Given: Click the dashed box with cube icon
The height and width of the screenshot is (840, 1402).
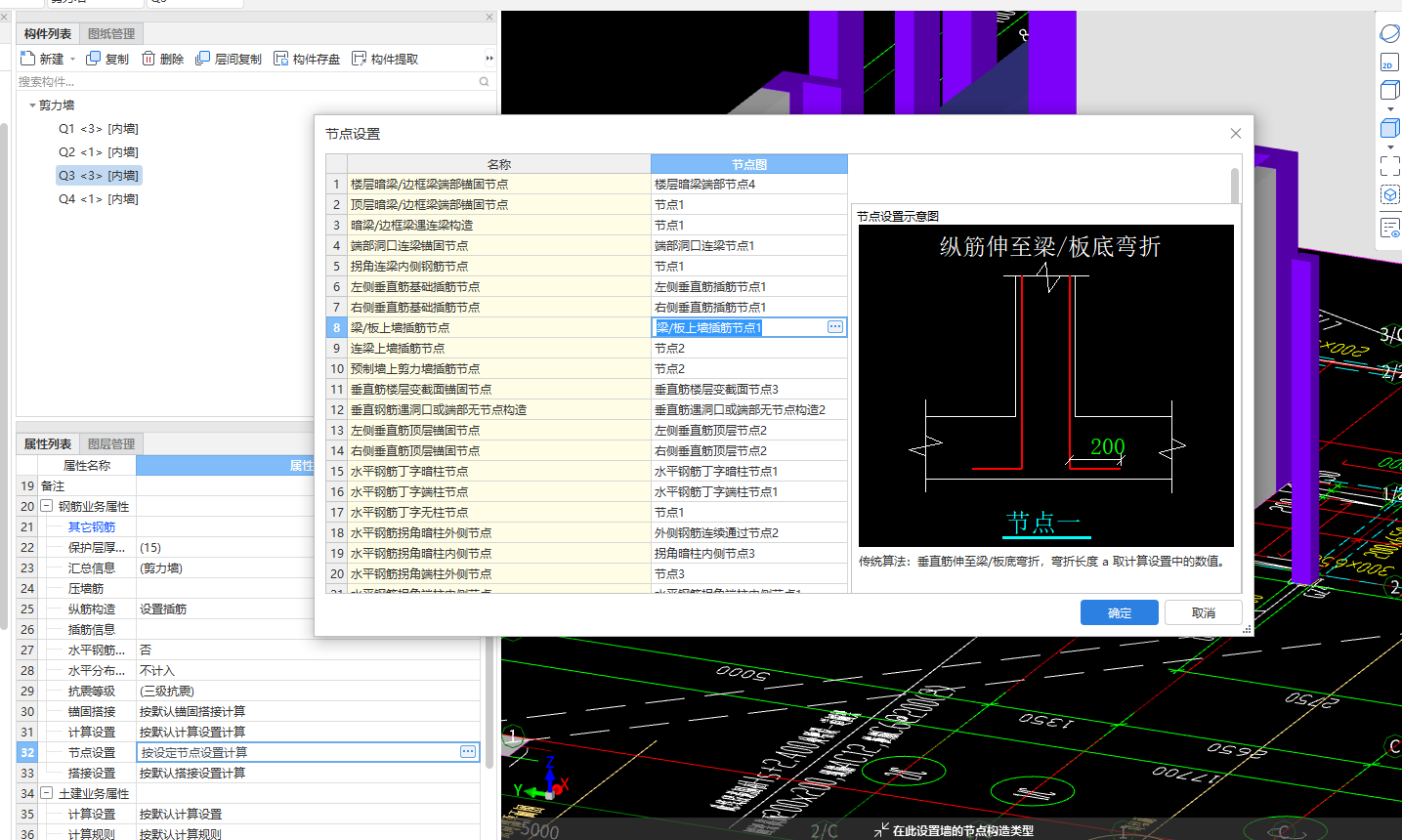Looking at the screenshot, I should [x=1389, y=194].
